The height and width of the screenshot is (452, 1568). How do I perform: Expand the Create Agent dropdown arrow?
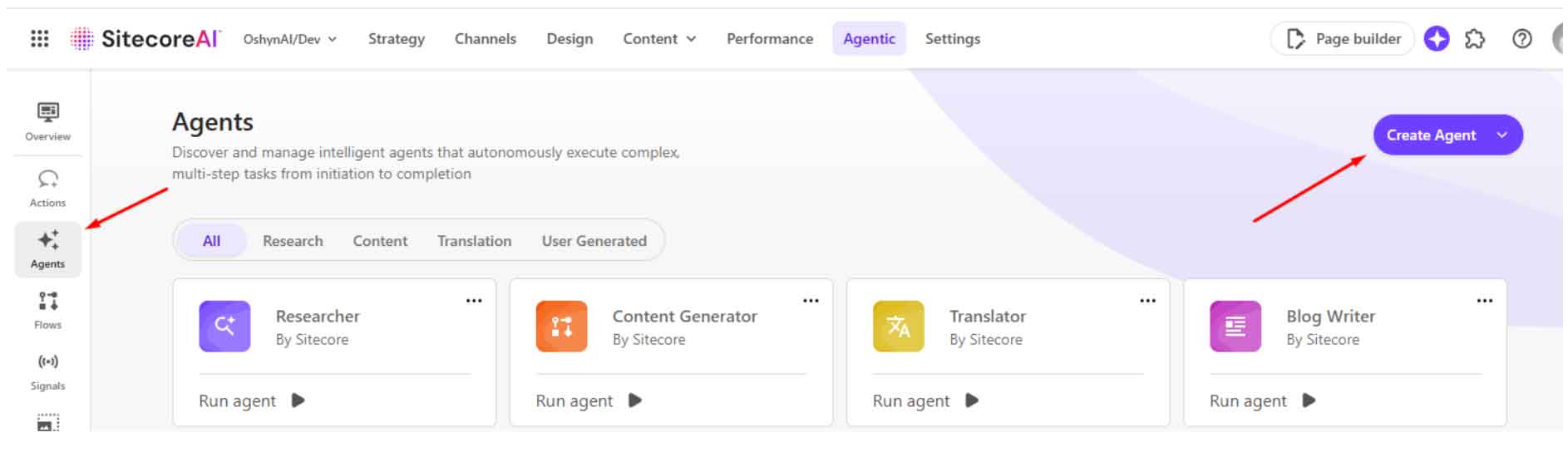click(1501, 135)
